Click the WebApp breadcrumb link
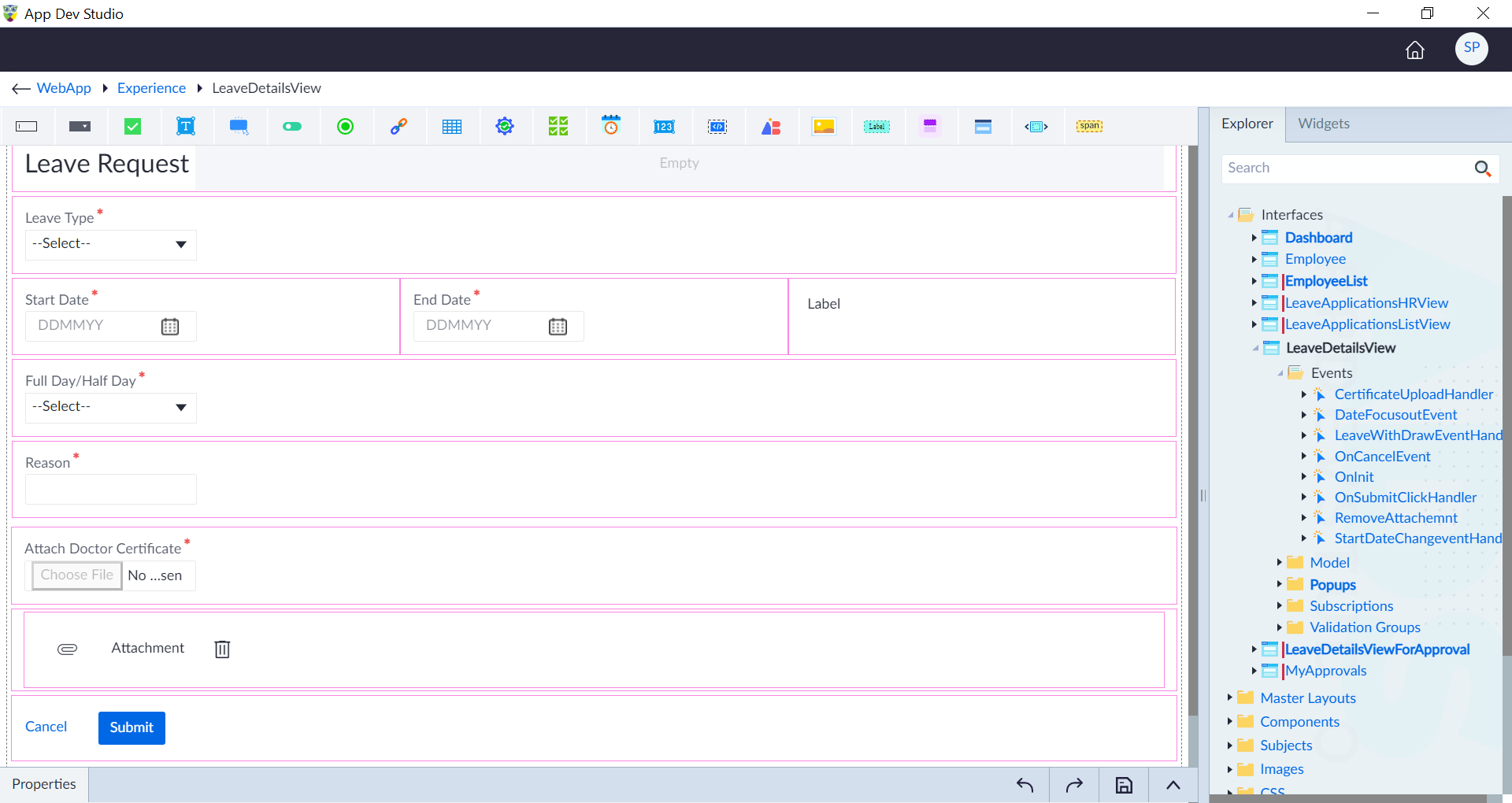1512x803 pixels. coord(64,88)
